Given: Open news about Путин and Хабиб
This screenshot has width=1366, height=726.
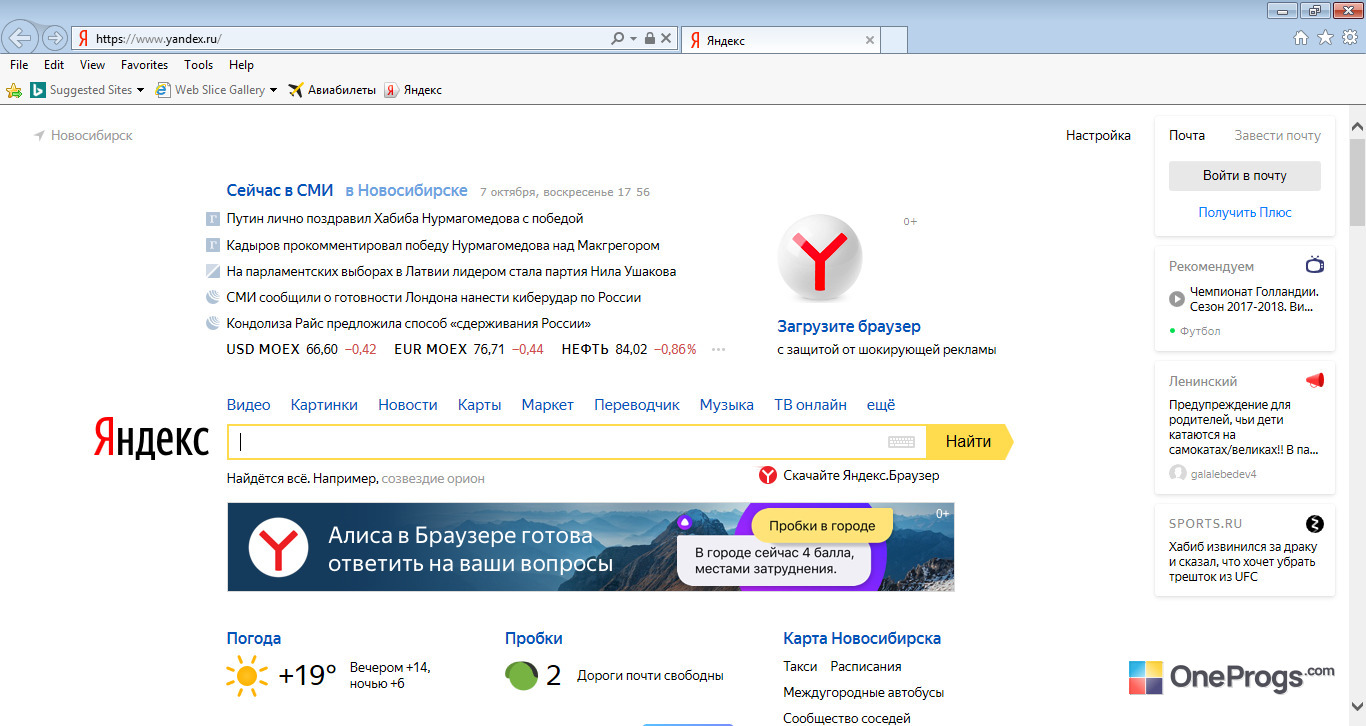Looking at the screenshot, I should 405,218.
